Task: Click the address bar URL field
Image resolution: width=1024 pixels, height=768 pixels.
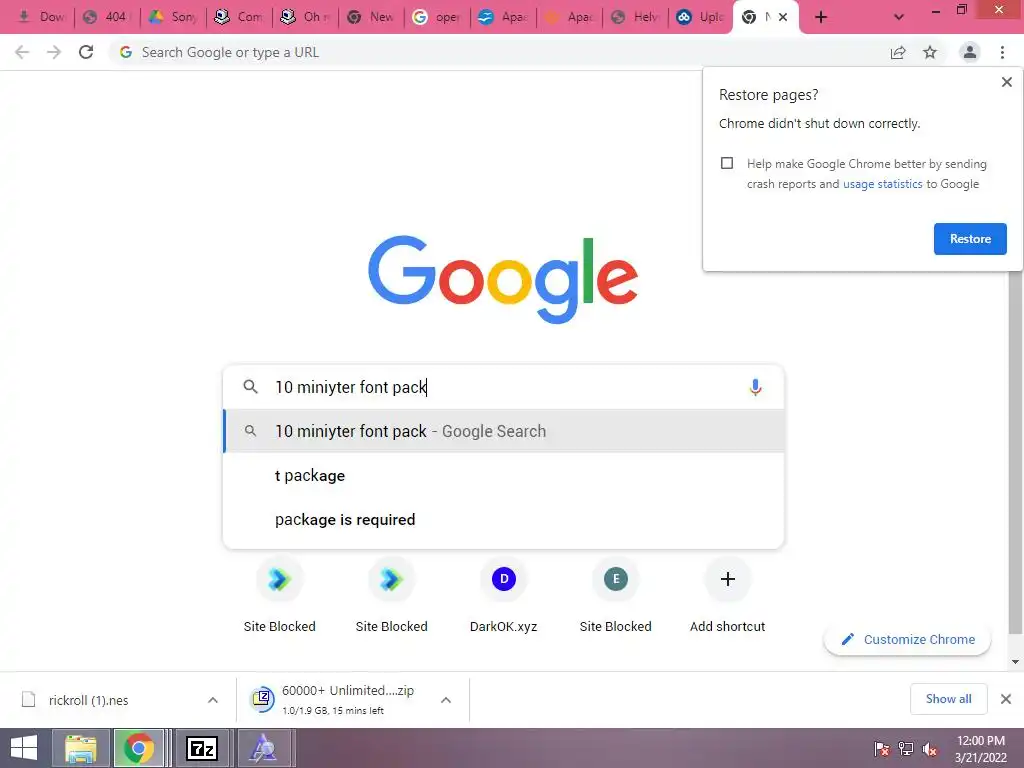Action: (x=496, y=52)
